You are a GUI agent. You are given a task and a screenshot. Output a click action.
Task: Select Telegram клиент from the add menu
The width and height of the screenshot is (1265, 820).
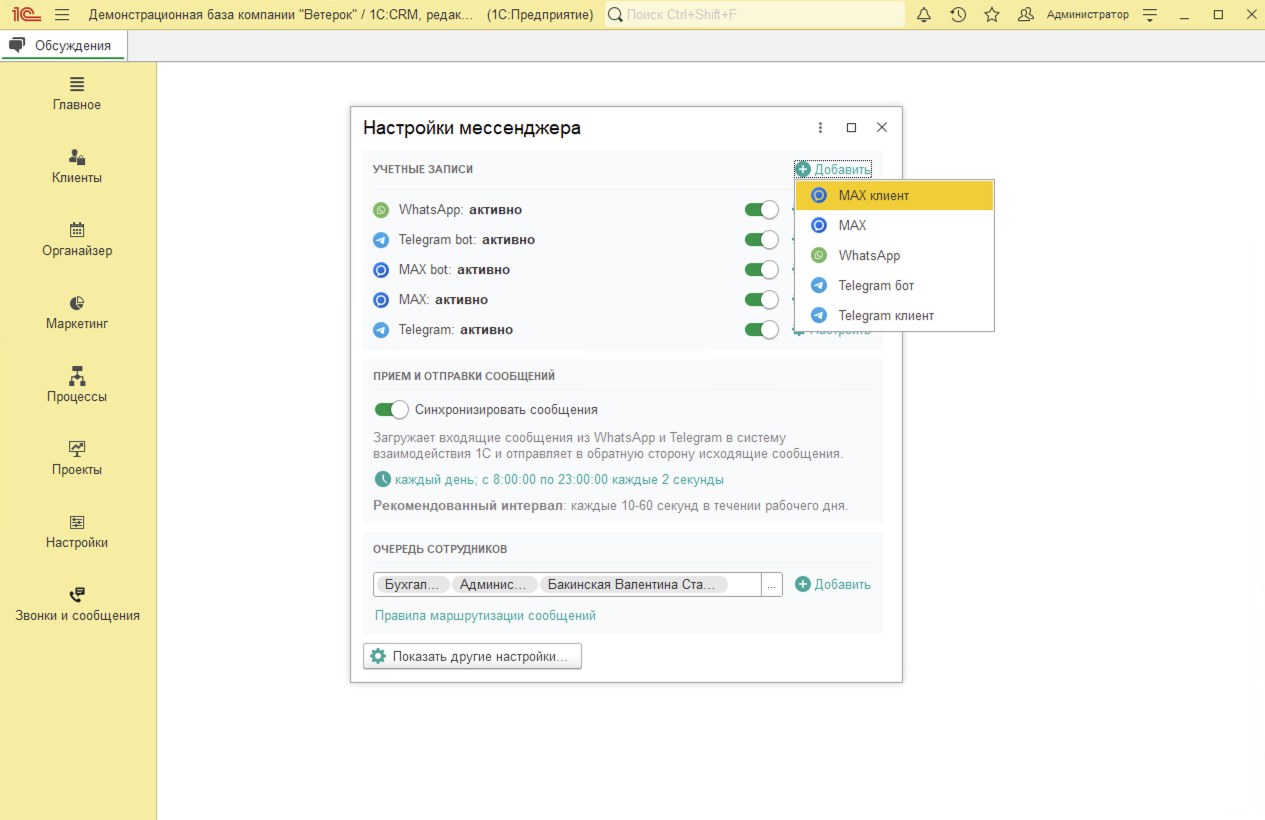[895, 316]
